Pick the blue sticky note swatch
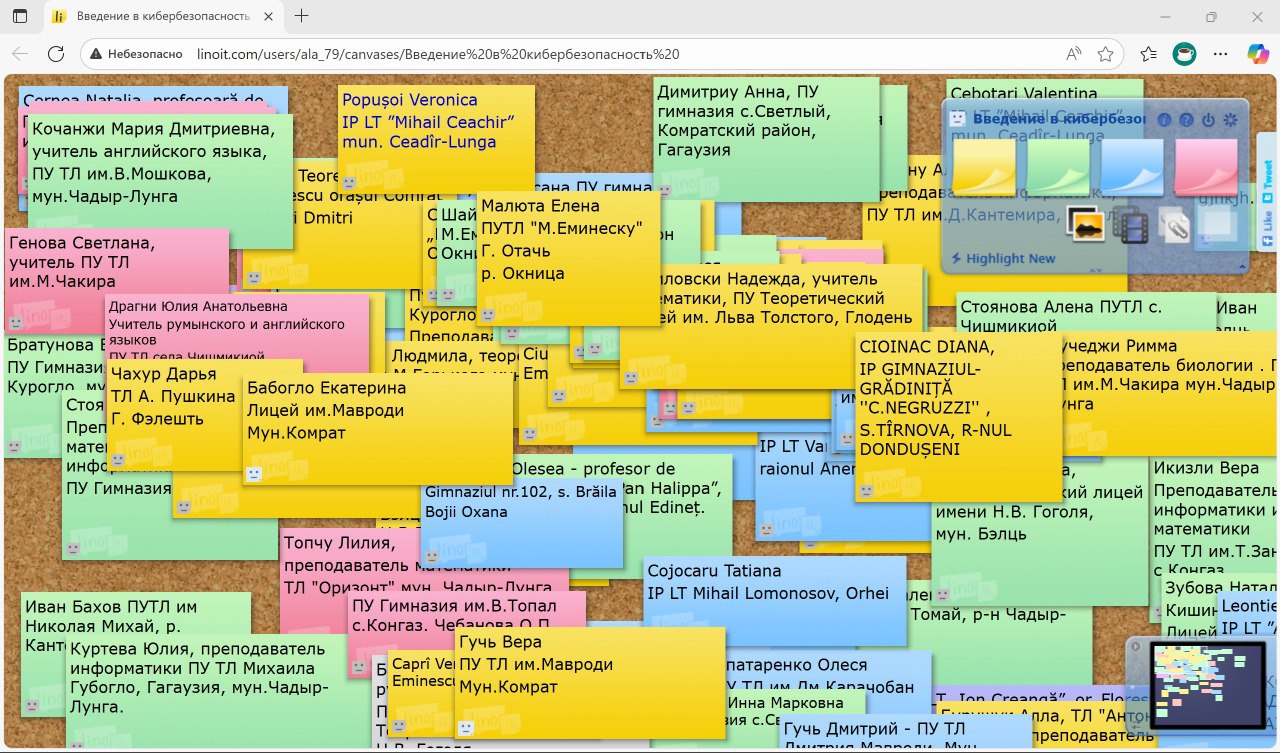Screen dimensions: 1280x753 point(1132,166)
